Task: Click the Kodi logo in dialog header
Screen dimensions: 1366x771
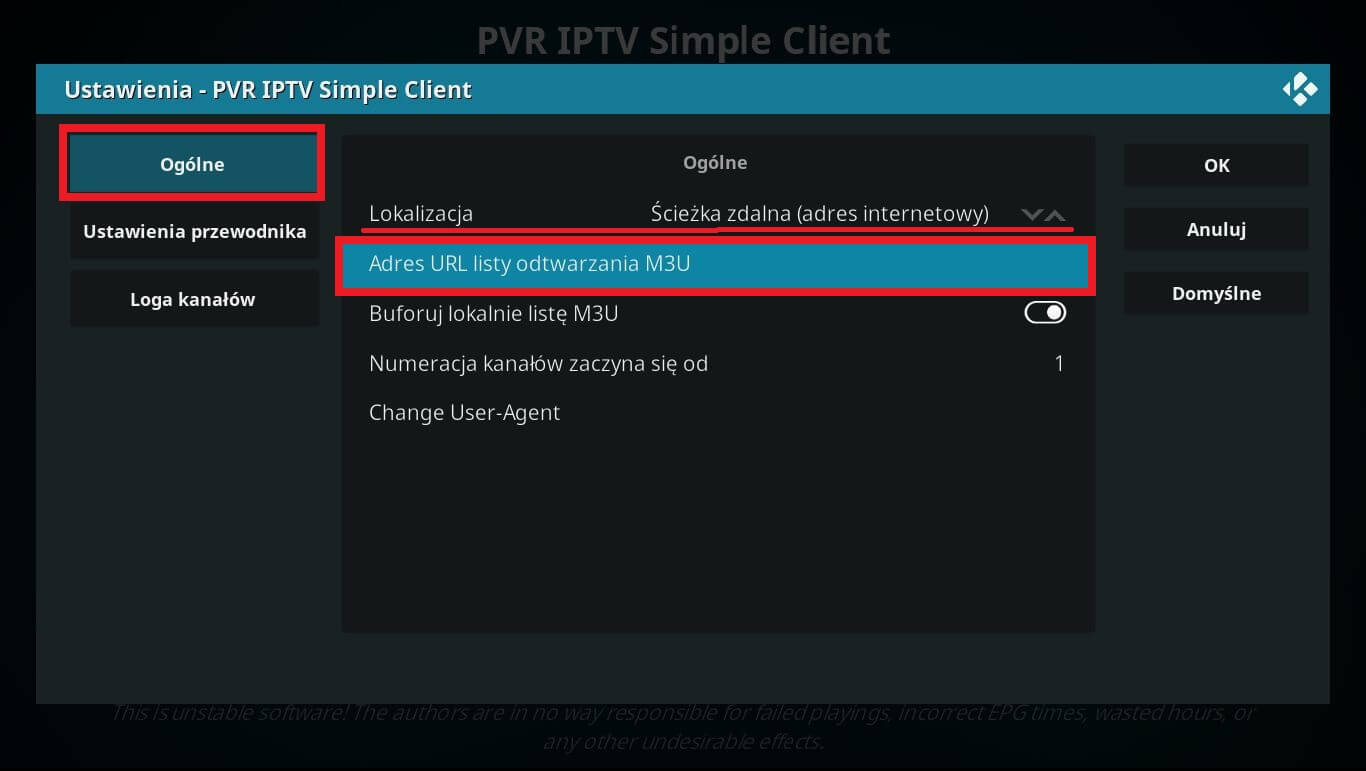Action: click(x=1300, y=90)
